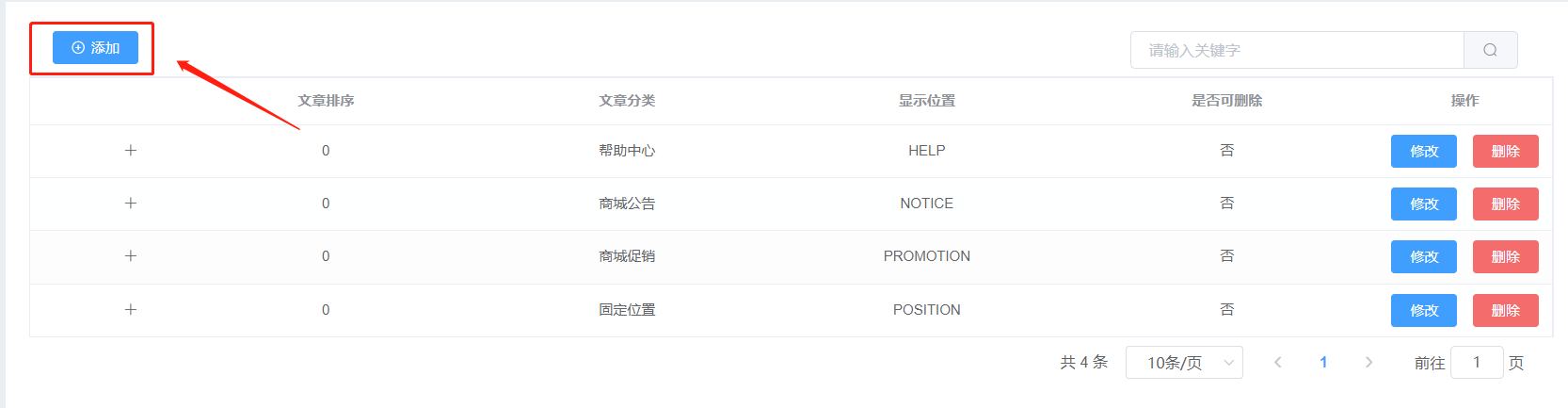
Task: Click 修改 for the PROMOTION row
Action: [x=1423, y=256]
